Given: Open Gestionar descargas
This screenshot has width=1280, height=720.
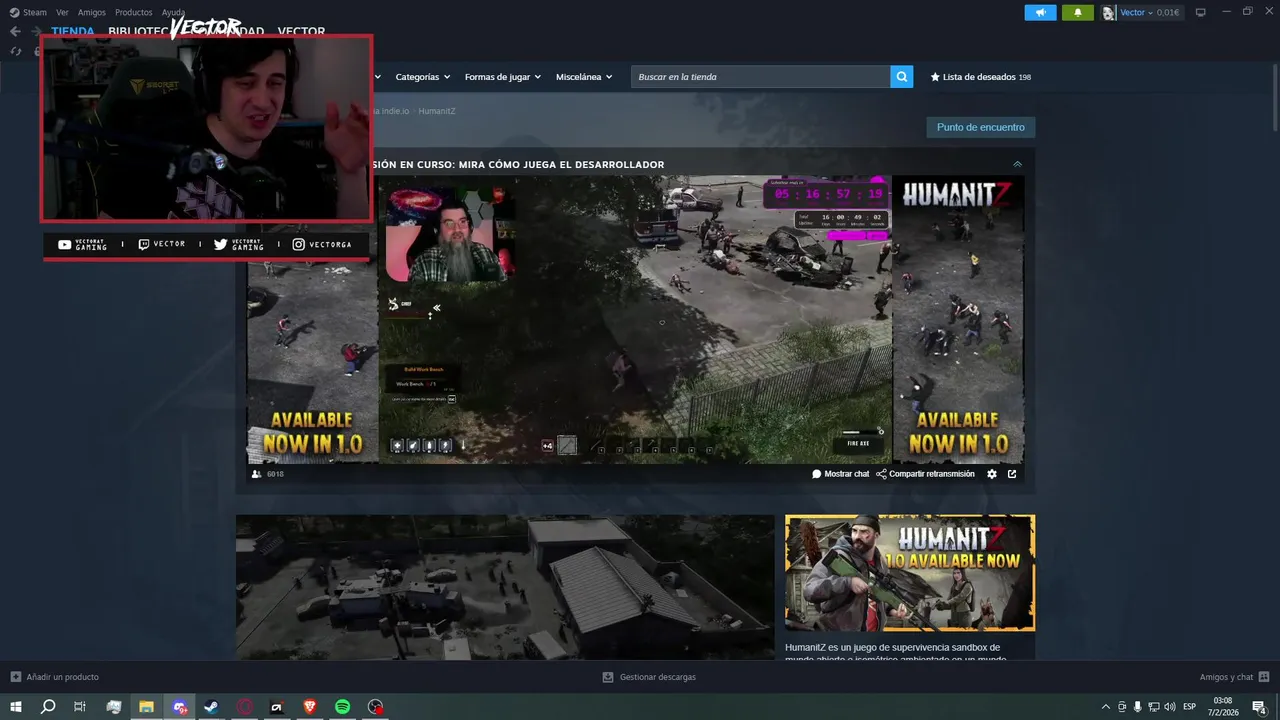Looking at the screenshot, I should [x=649, y=677].
